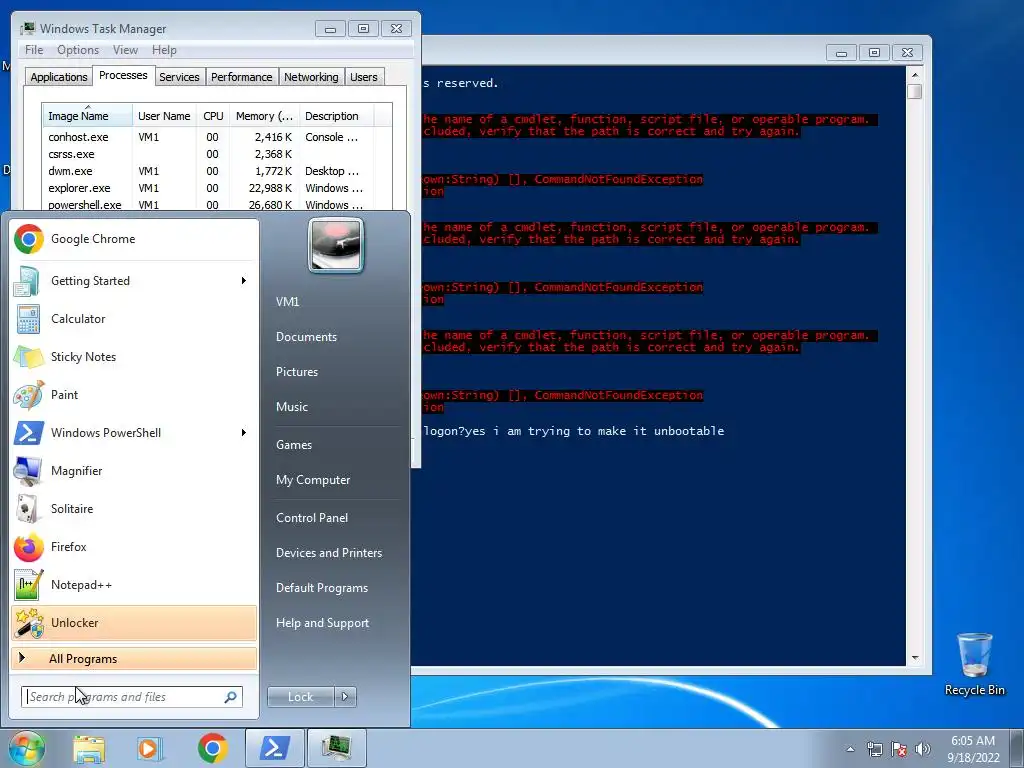Show hidden tray icons arrow
The width and height of the screenshot is (1024, 768).
pos(850,749)
